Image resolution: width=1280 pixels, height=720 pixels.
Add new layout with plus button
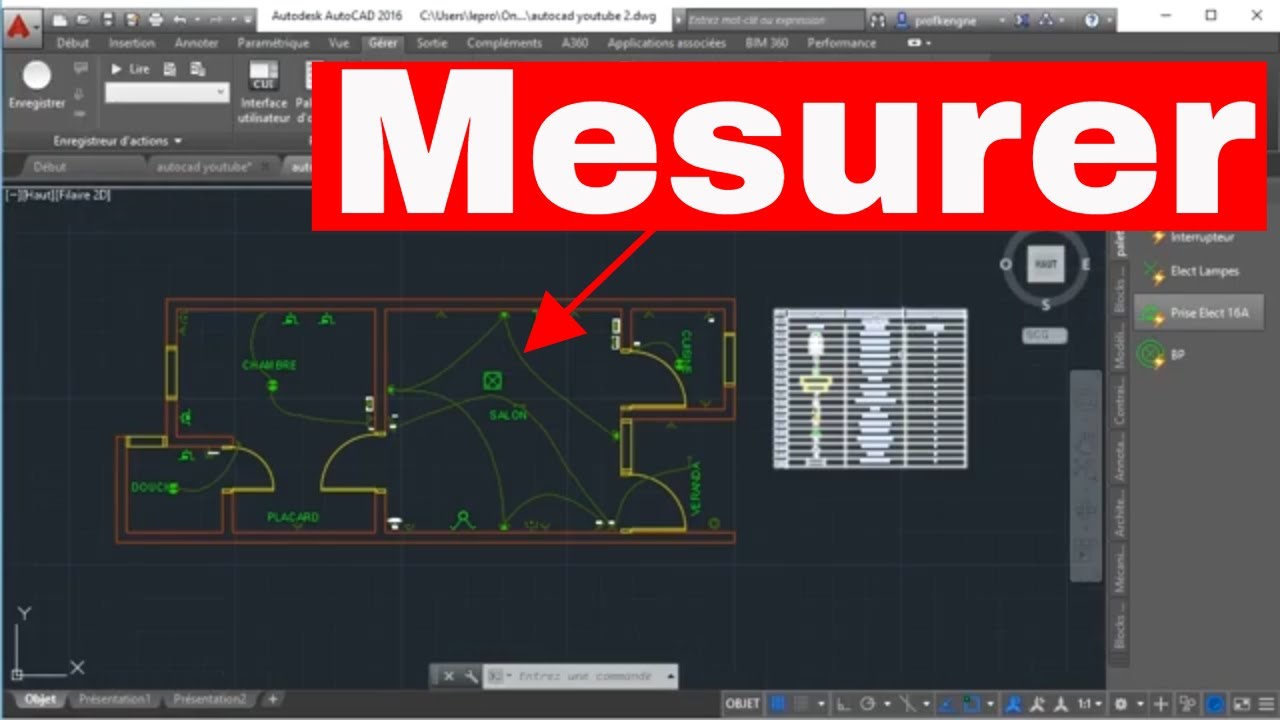[x=272, y=700]
